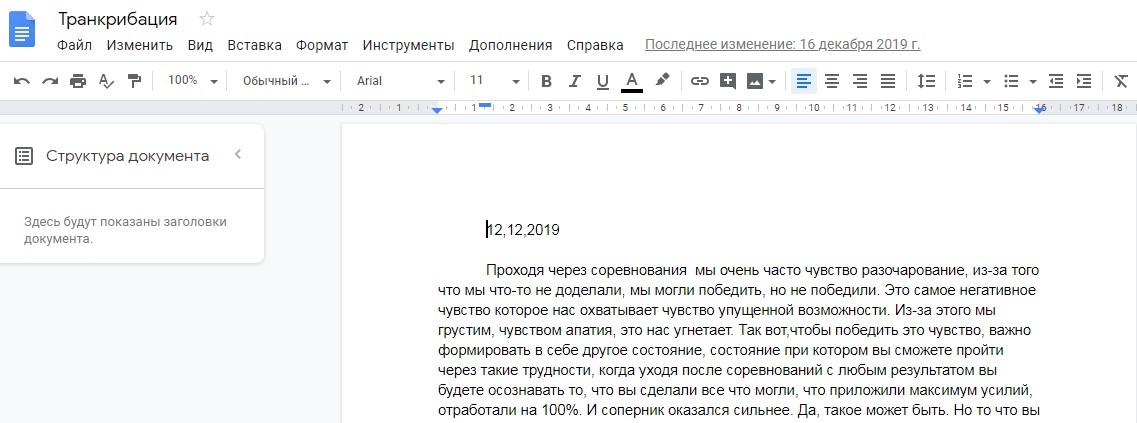Screen dimensions: 1137x423
Task: Open the Обычный paragraph style dropdown
Action: (286, 81)
